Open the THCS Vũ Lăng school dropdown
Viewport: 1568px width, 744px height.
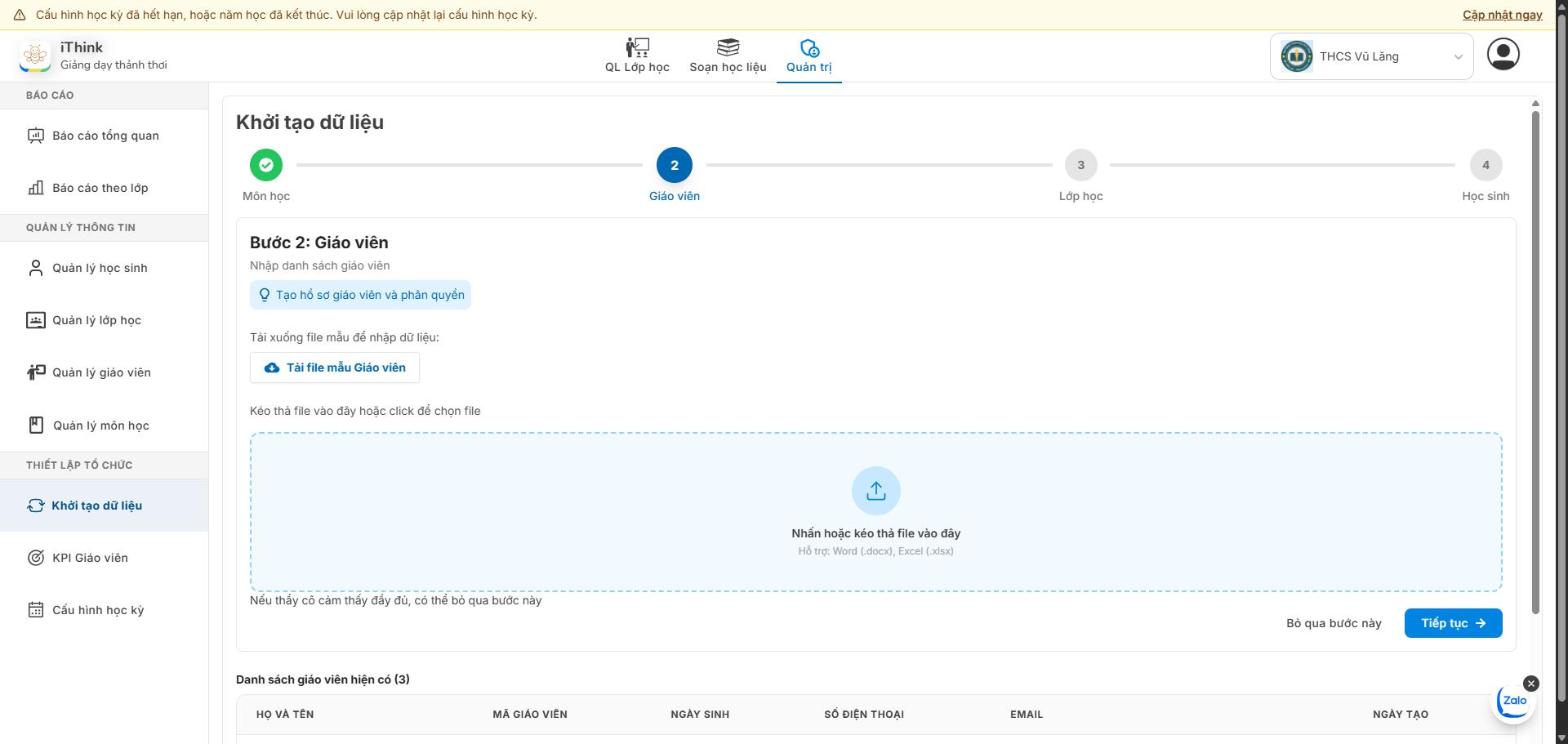pyautogui.click(x=1372, y=56)
